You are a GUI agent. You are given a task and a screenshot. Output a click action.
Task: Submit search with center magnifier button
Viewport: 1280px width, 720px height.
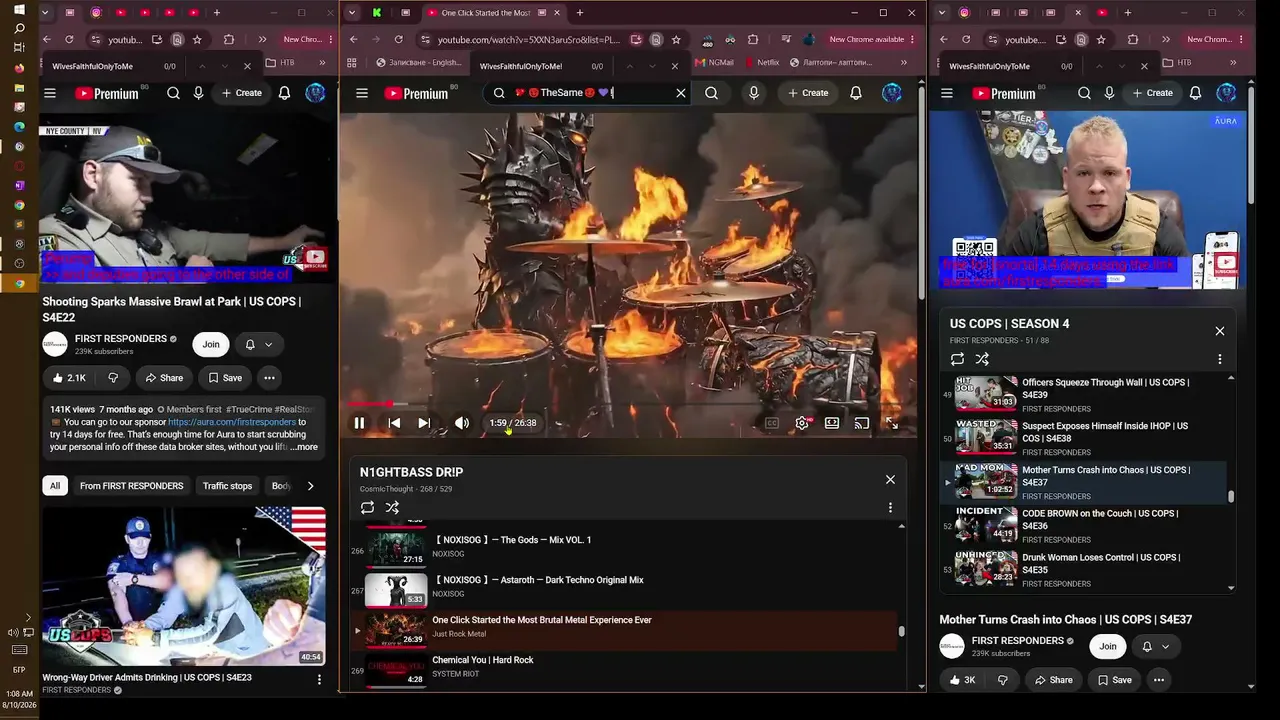pos(711,93)
